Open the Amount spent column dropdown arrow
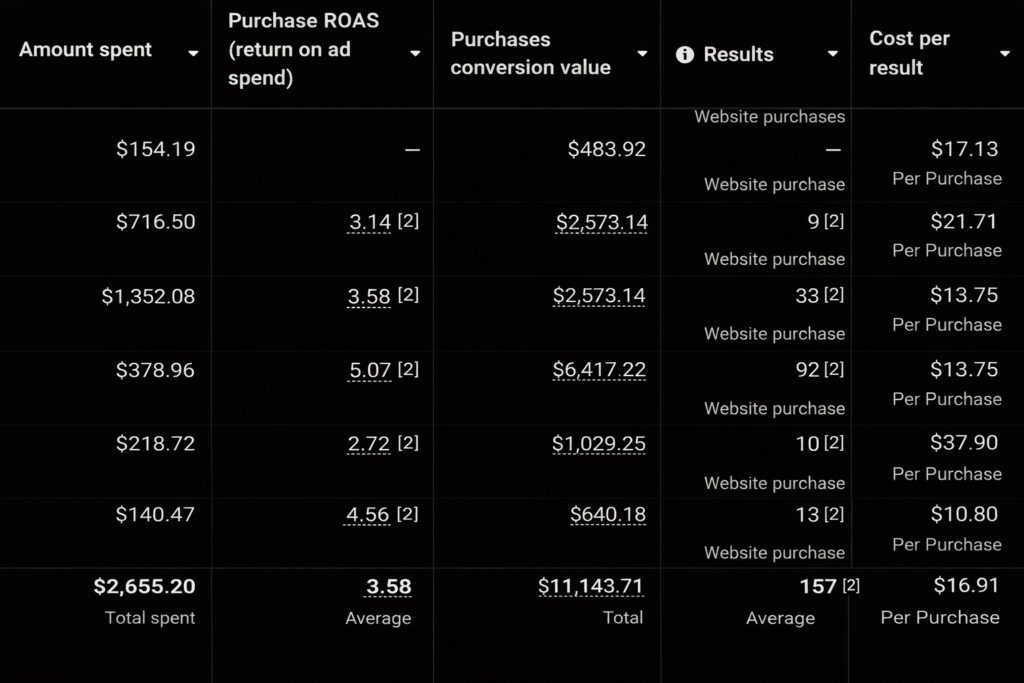The height and width of the screenshot is (683, 1024). click(x=193, y=54)
